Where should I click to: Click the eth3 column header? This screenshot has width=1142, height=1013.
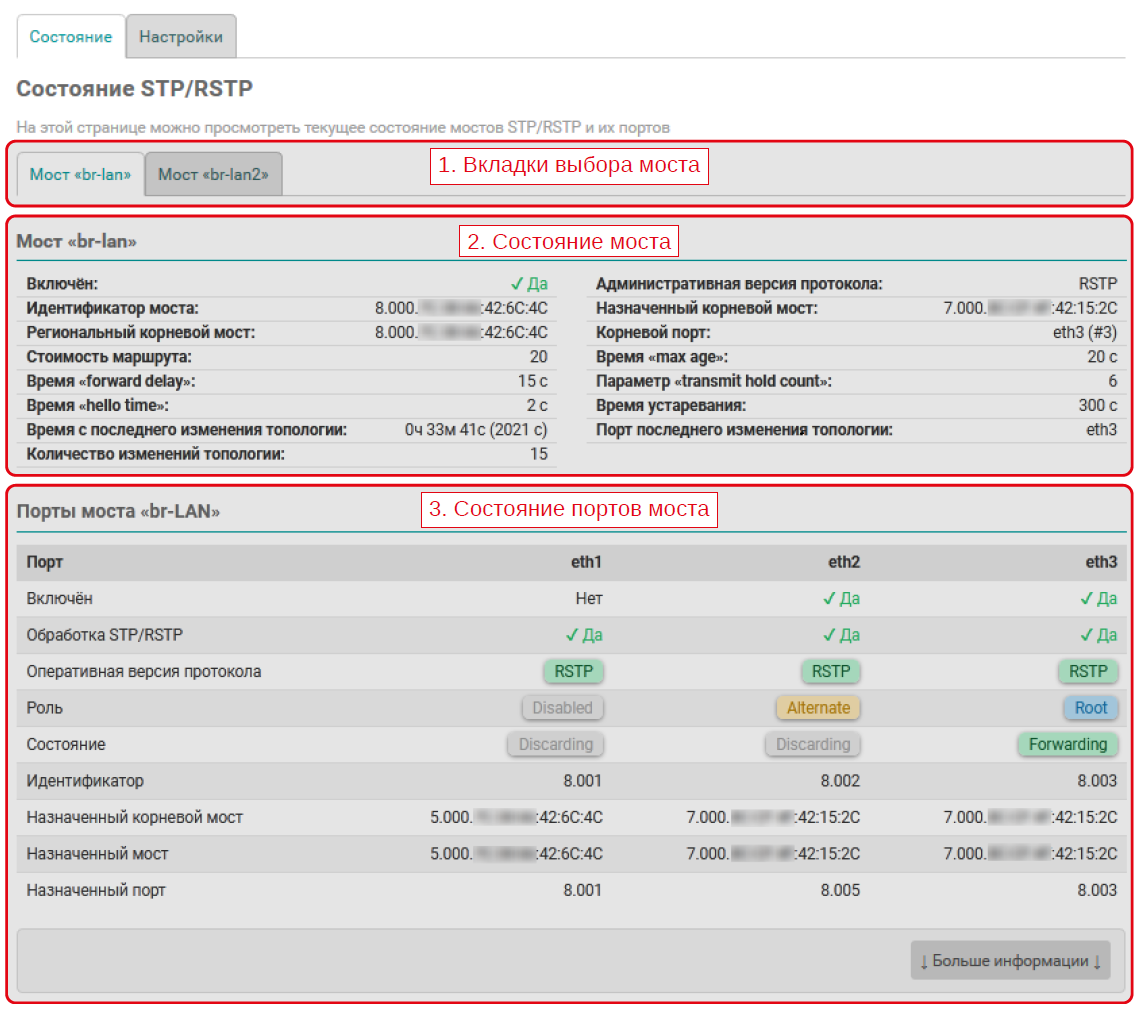pyautogui.click(x=1101, y=562)
